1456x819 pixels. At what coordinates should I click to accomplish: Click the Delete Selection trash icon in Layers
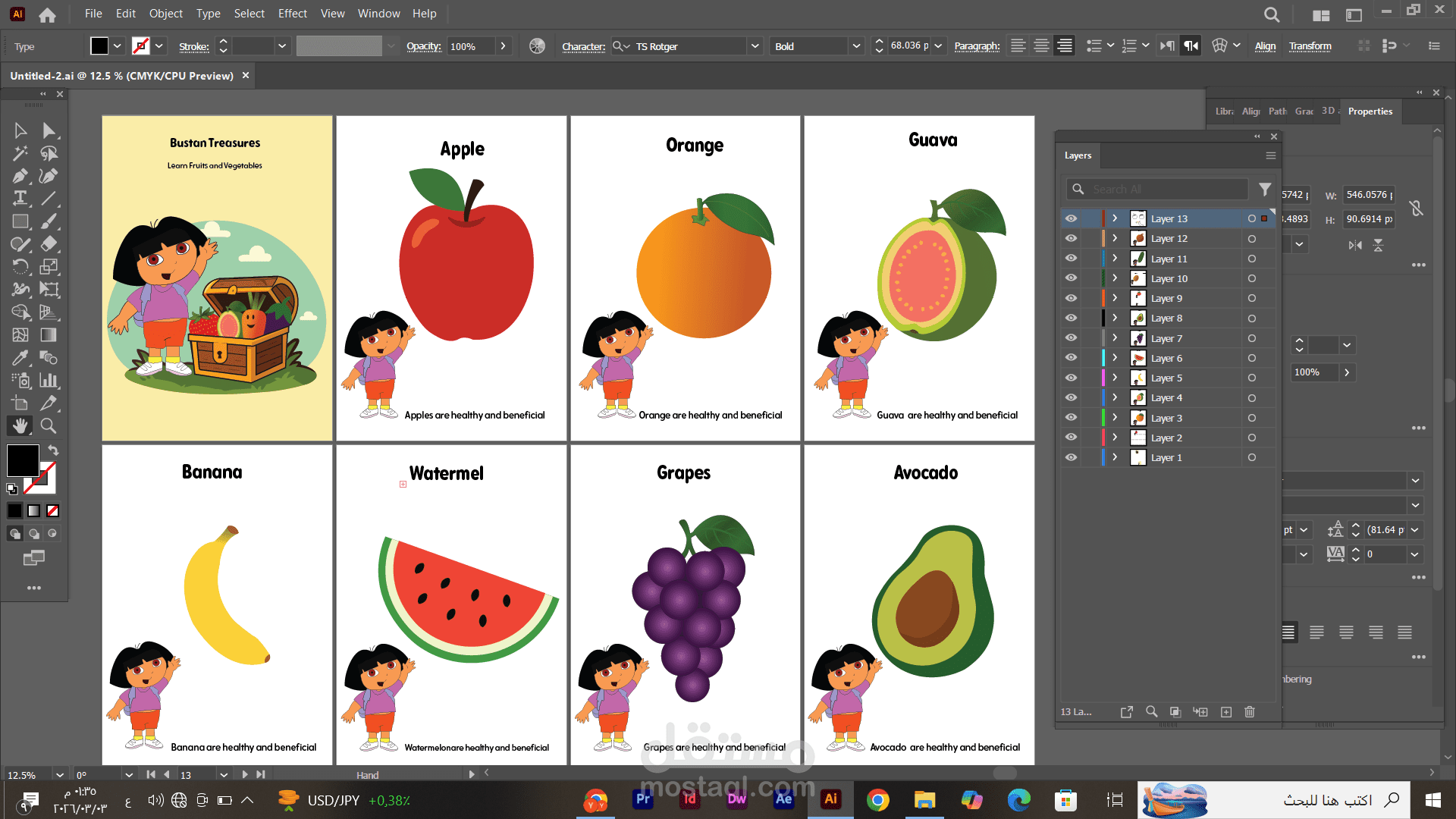coord(1250,712)
